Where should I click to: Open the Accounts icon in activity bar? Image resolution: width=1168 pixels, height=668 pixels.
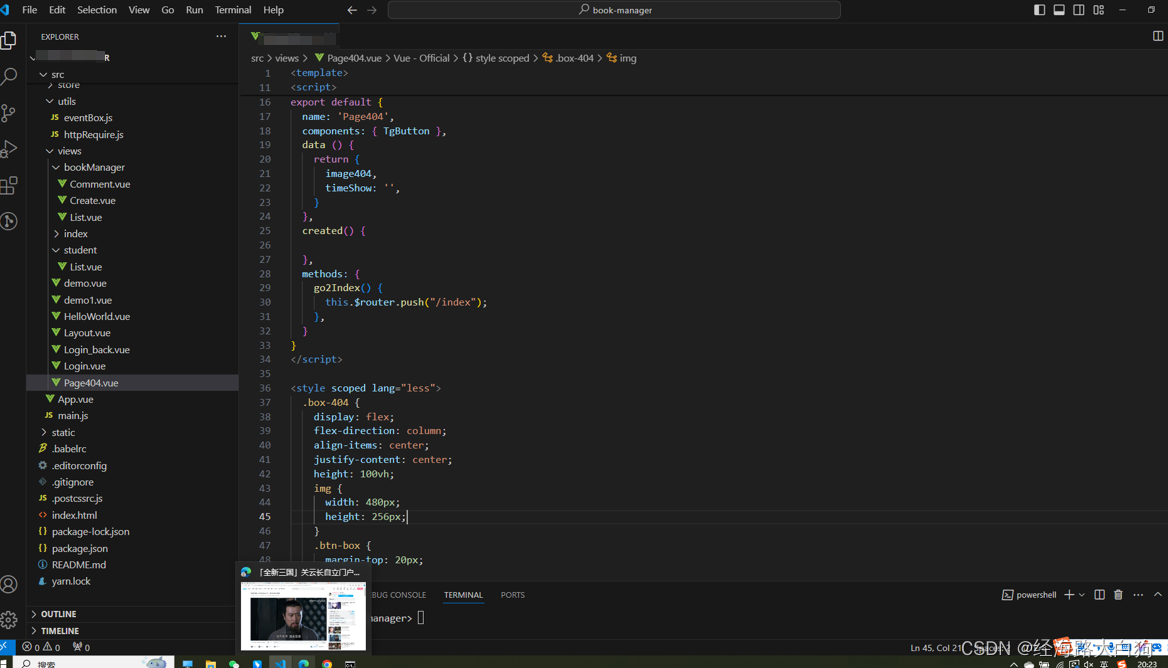click(9, 585)
